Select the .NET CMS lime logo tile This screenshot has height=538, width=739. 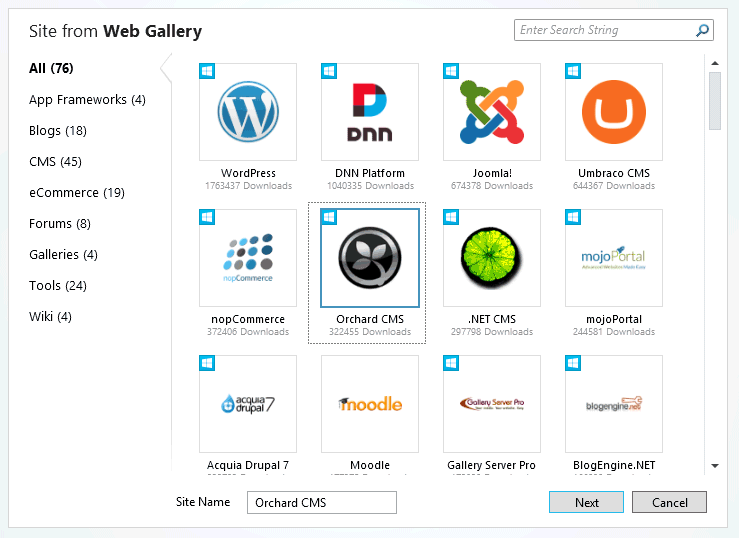492,258
